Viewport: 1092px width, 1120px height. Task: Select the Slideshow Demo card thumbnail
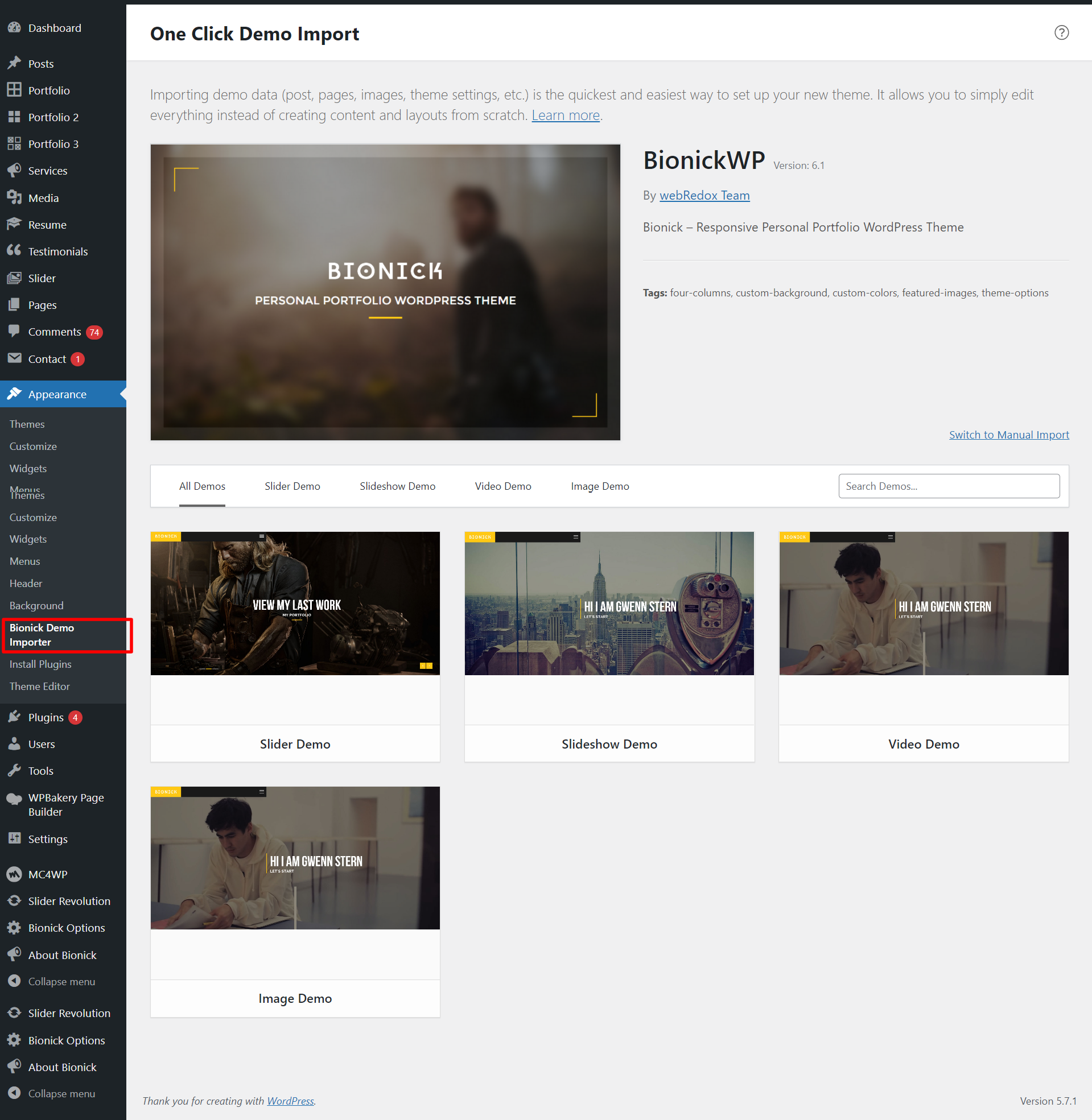(x=609, y=604)
